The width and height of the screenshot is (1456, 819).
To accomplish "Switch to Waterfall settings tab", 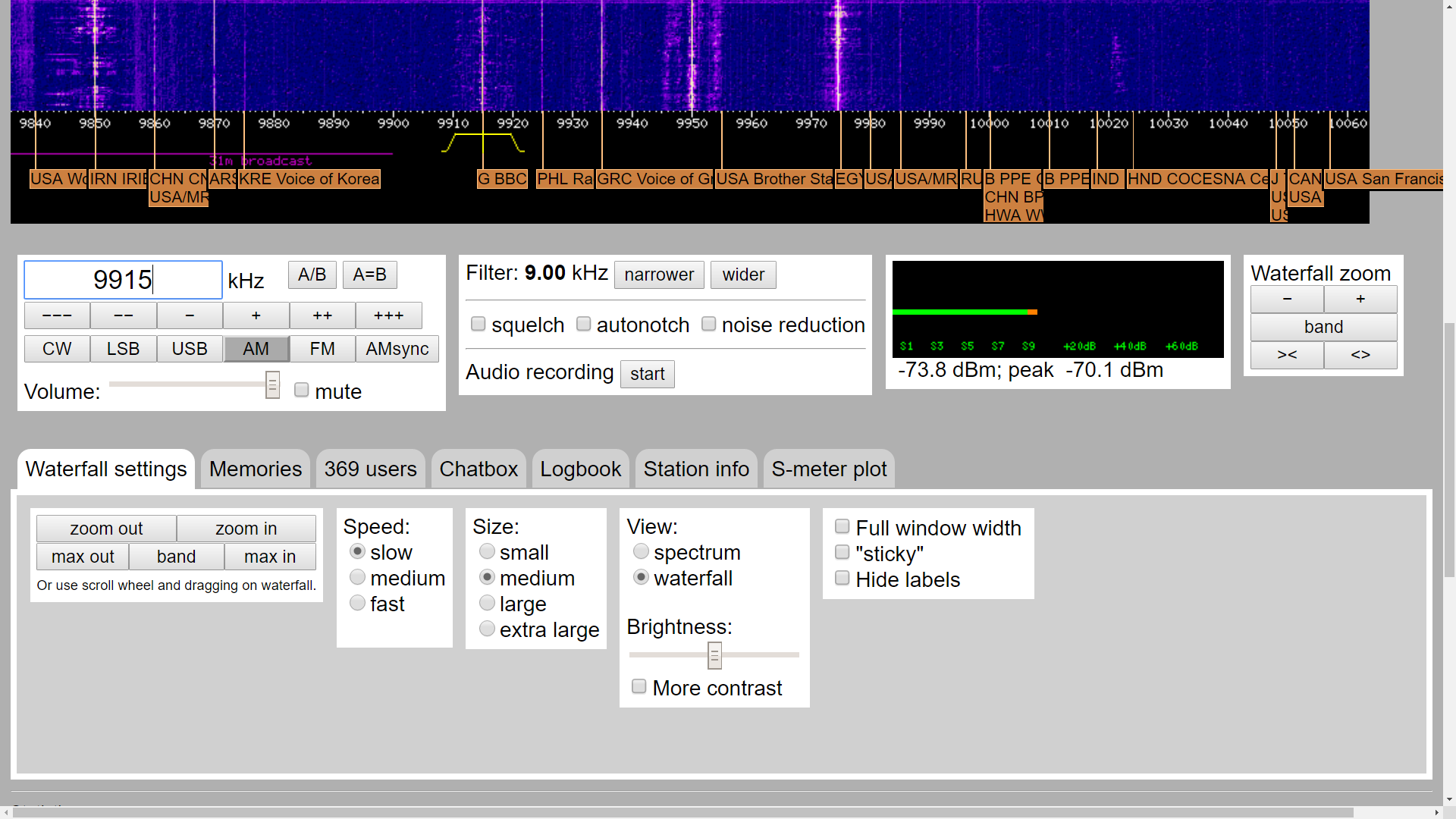I will tap(106, 469).
